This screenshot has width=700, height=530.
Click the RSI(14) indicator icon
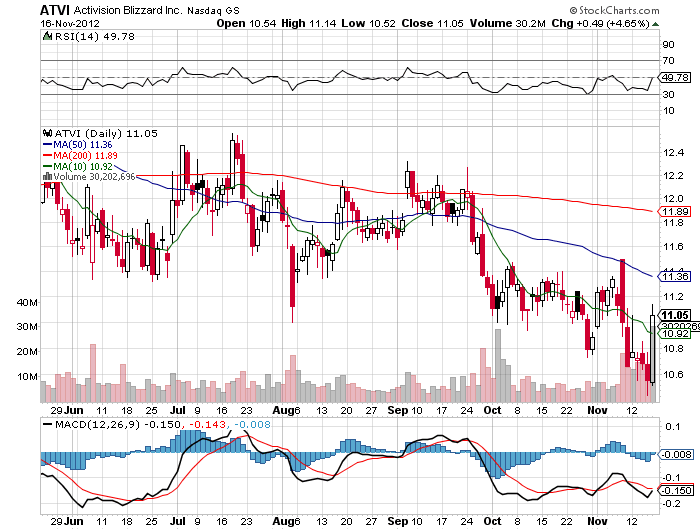(x=47, y=36)
